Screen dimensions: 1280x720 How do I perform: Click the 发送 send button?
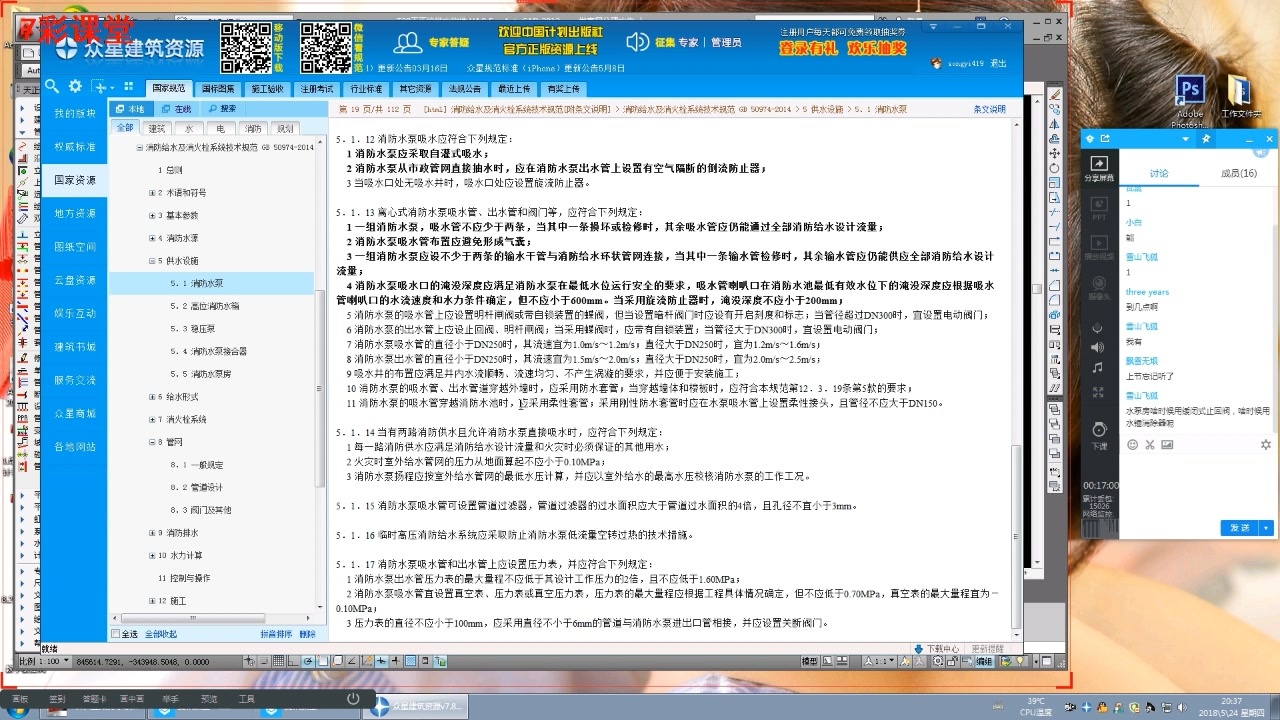1239,527
